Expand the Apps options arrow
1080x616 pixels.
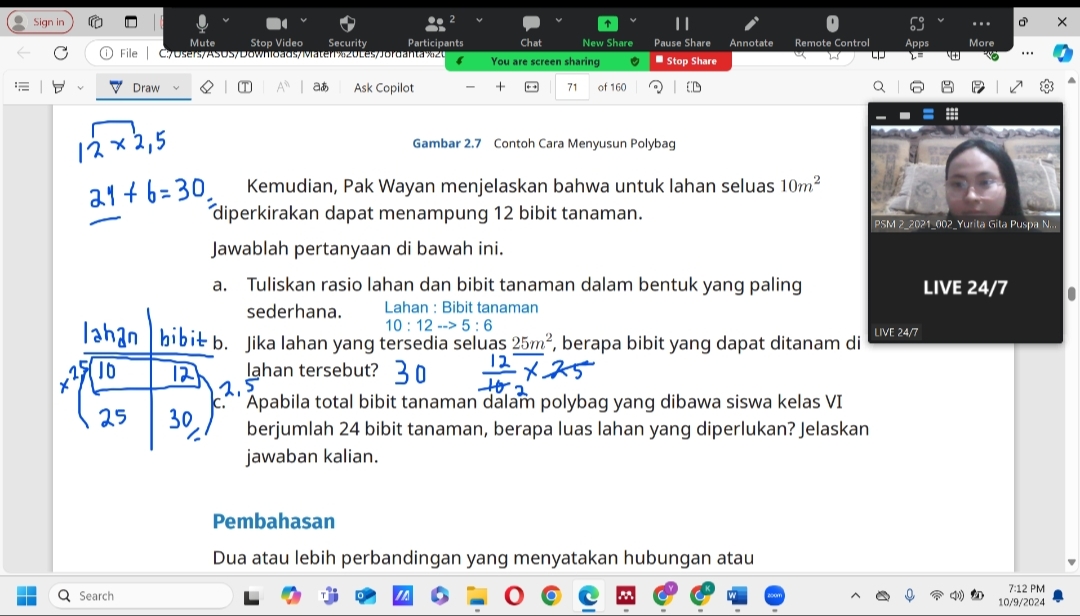coord(941,21)
